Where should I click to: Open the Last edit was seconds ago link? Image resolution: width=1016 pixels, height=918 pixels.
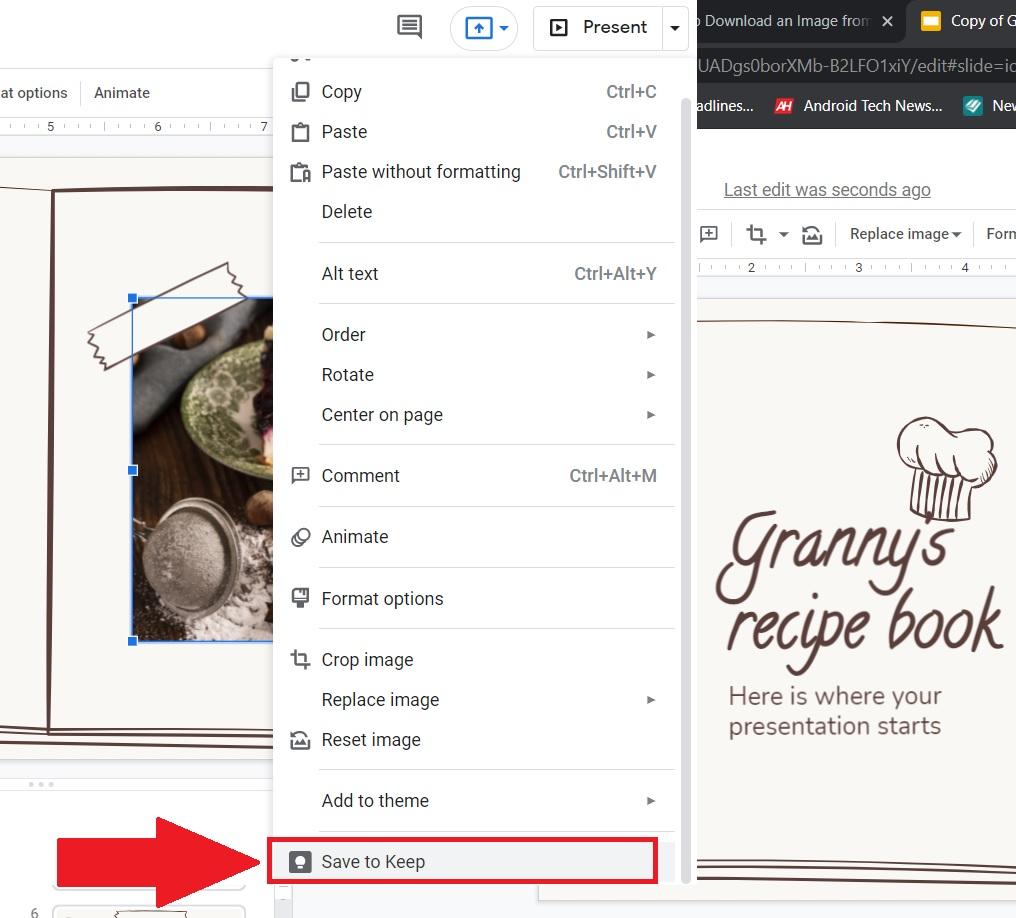tap(827, 190)
